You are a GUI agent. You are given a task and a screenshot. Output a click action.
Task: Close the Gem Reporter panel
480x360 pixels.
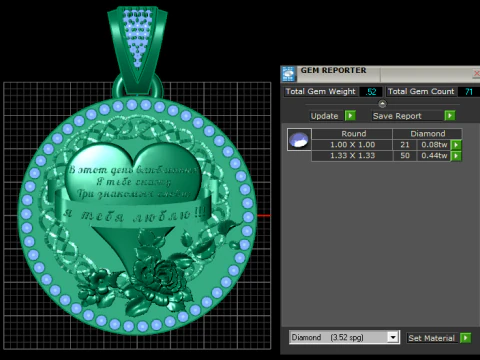pos(476,73)
